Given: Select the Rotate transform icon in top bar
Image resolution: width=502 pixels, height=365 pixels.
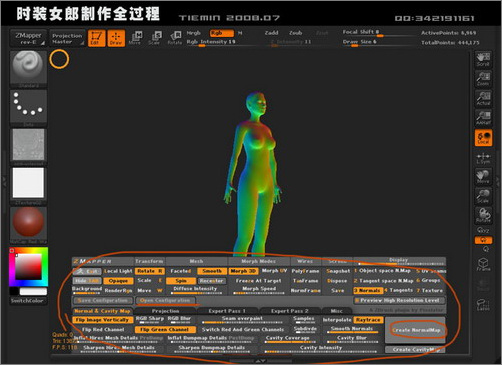Looking at the screenshot, I should [x=175, y=38].
